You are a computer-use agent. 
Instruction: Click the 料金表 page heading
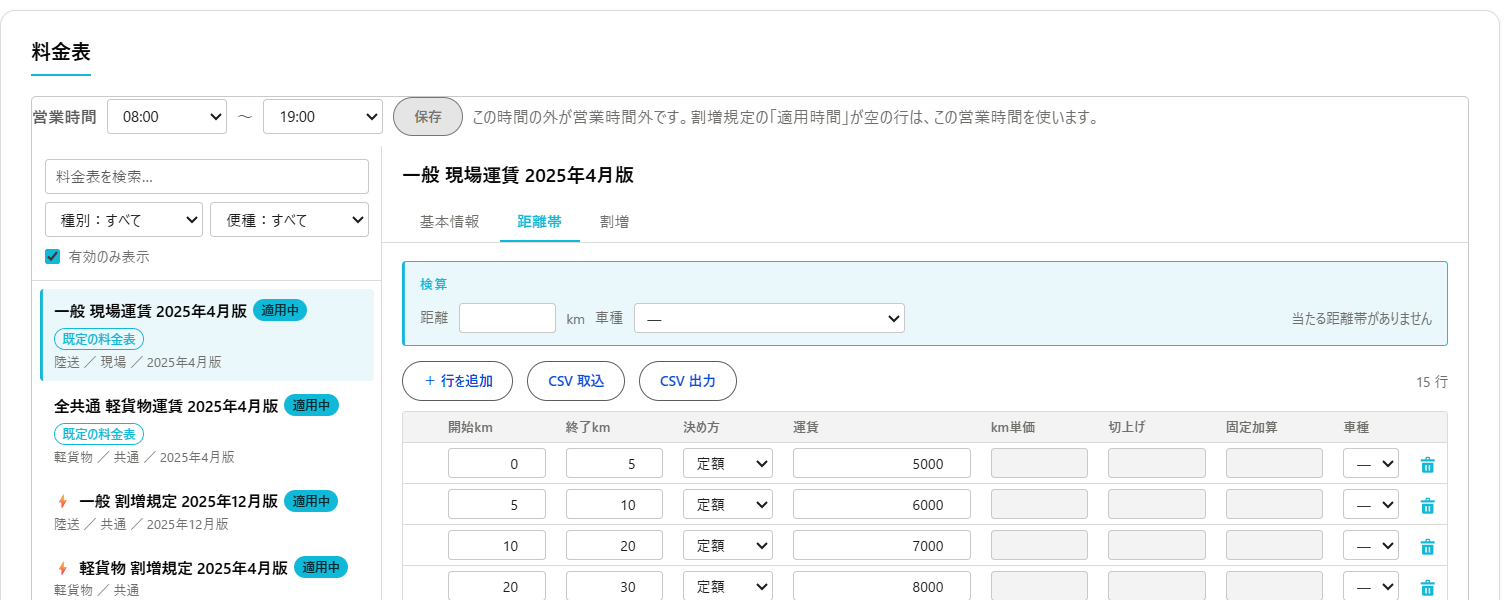(x=61, y=52)
